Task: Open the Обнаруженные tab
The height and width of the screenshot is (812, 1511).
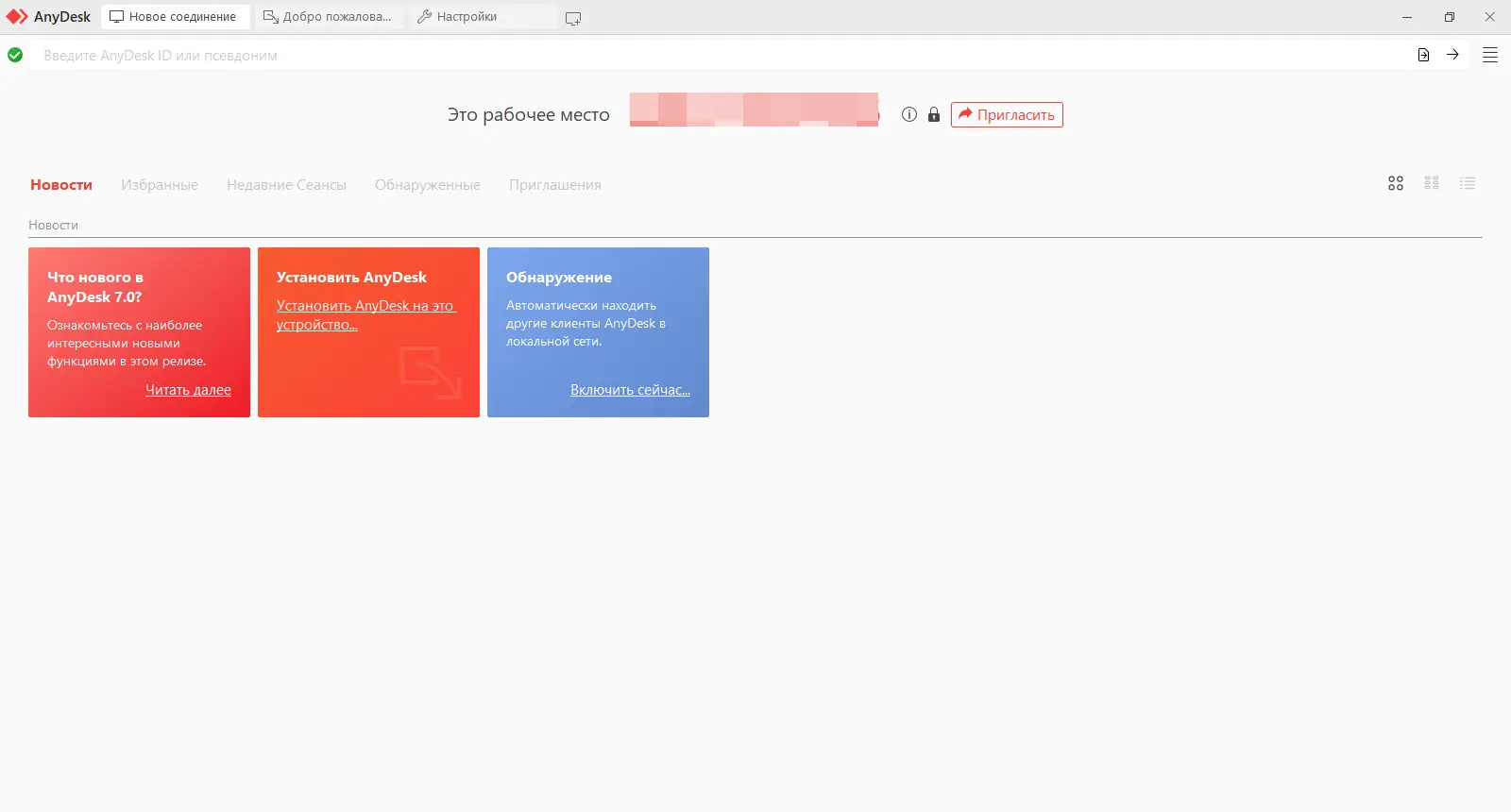Action: pyautogui.click(x=428, y=185)
